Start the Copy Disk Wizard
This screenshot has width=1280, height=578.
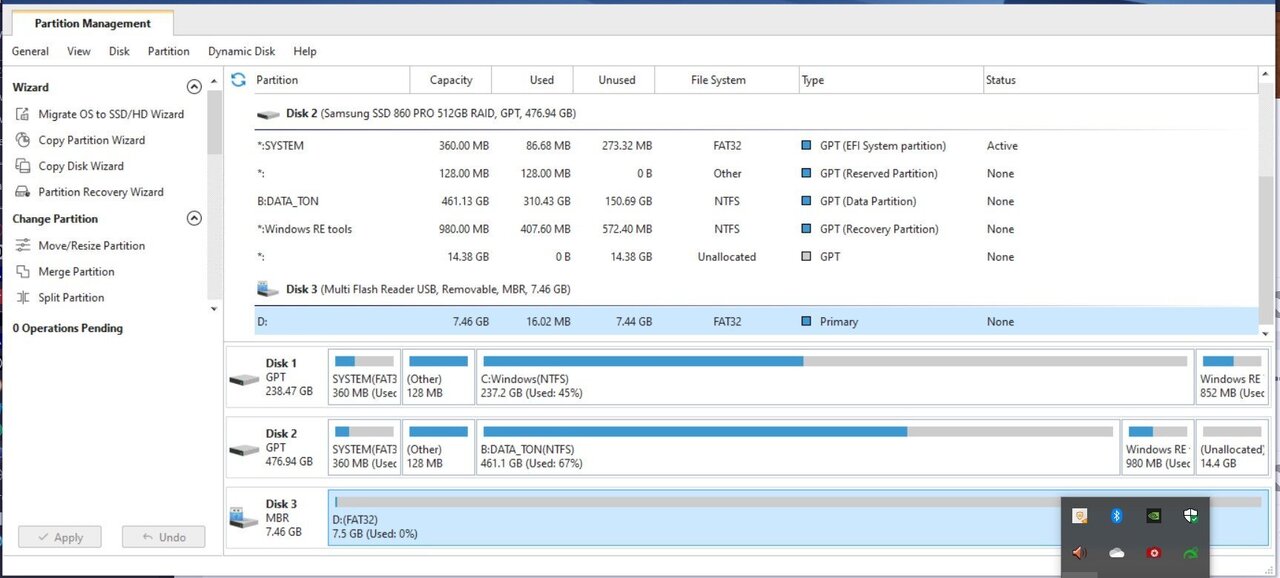point(80,166)
